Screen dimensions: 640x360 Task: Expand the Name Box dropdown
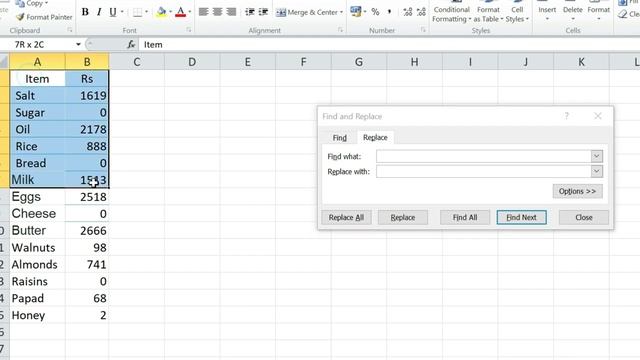78,44
